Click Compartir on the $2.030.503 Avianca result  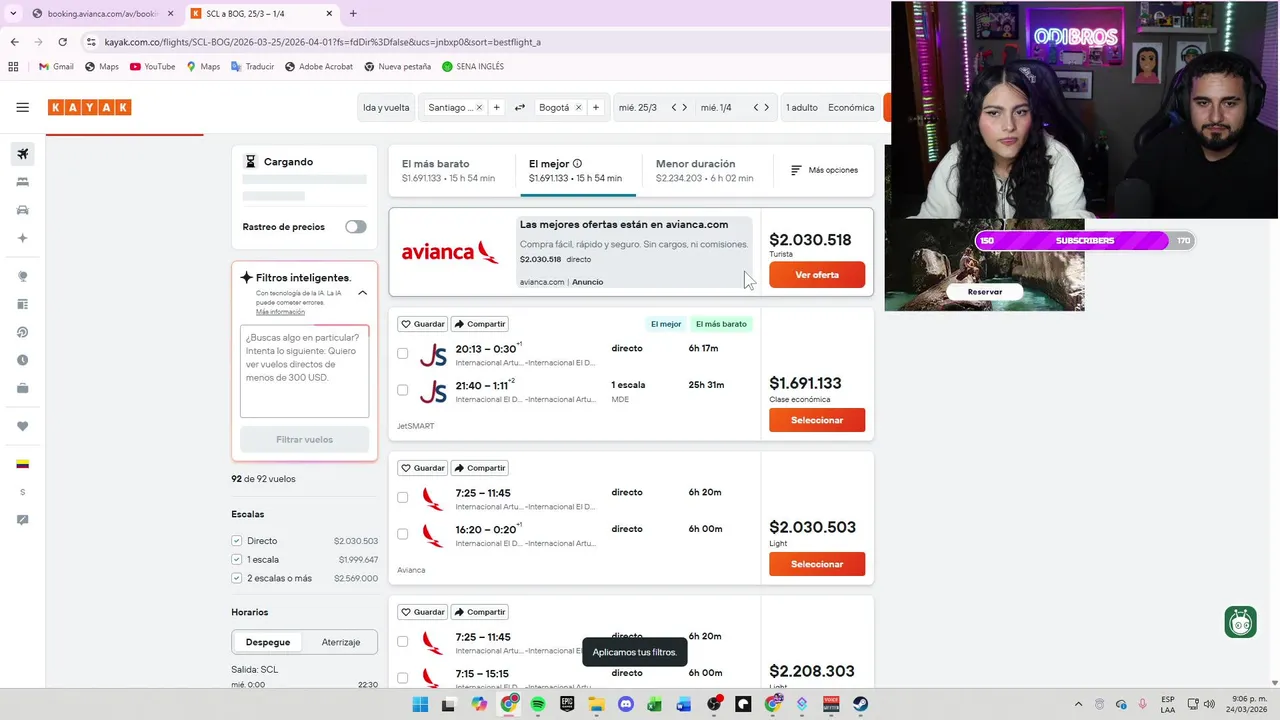pos(479,468)
